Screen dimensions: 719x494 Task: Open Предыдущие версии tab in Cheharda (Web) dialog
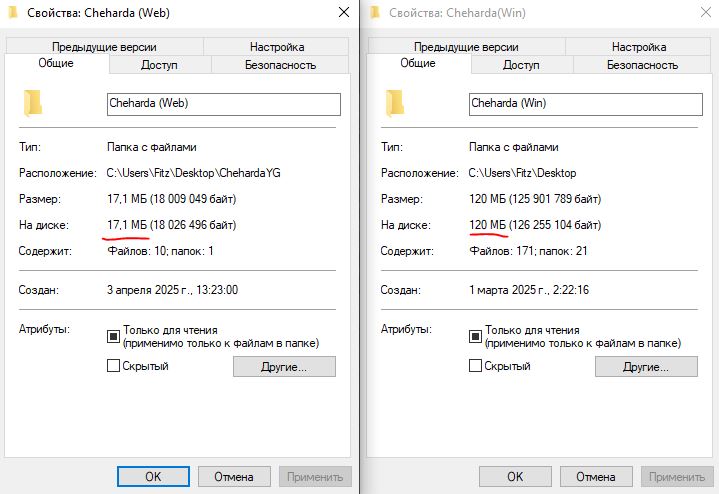(106, 47)
